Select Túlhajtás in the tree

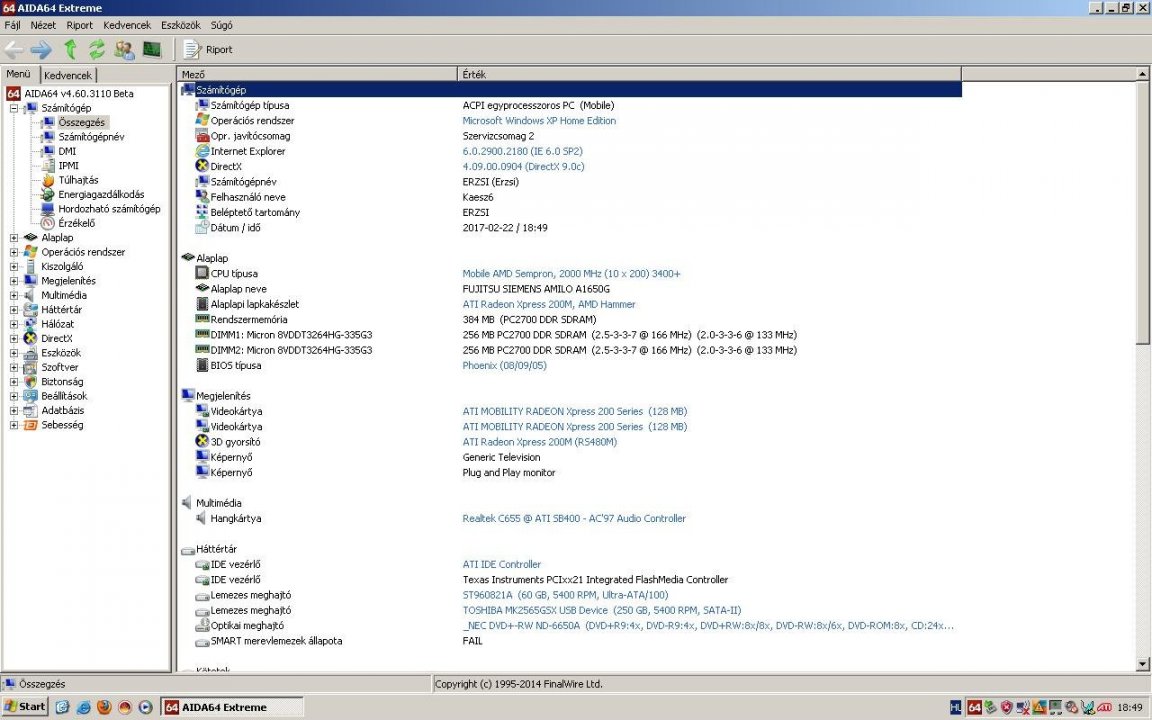(78, 180)
